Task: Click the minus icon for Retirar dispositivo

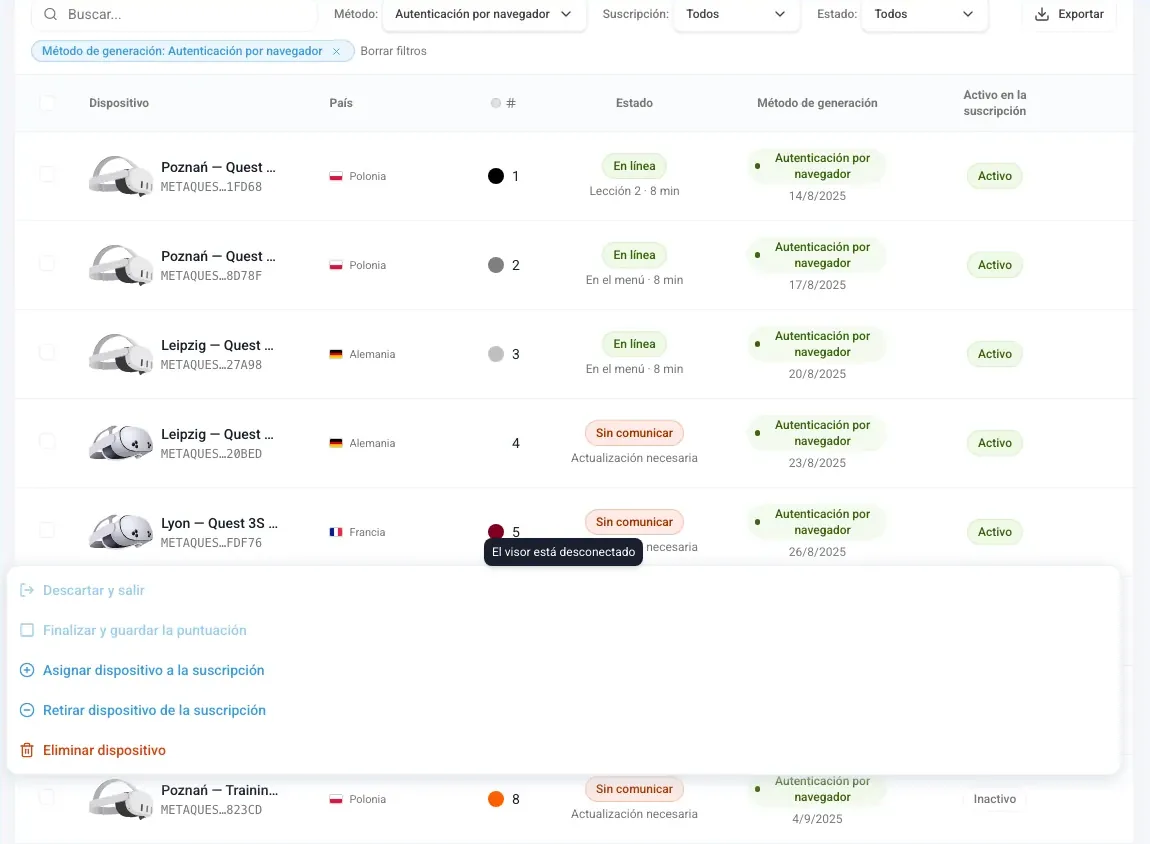Action: (x=27, y=710)
